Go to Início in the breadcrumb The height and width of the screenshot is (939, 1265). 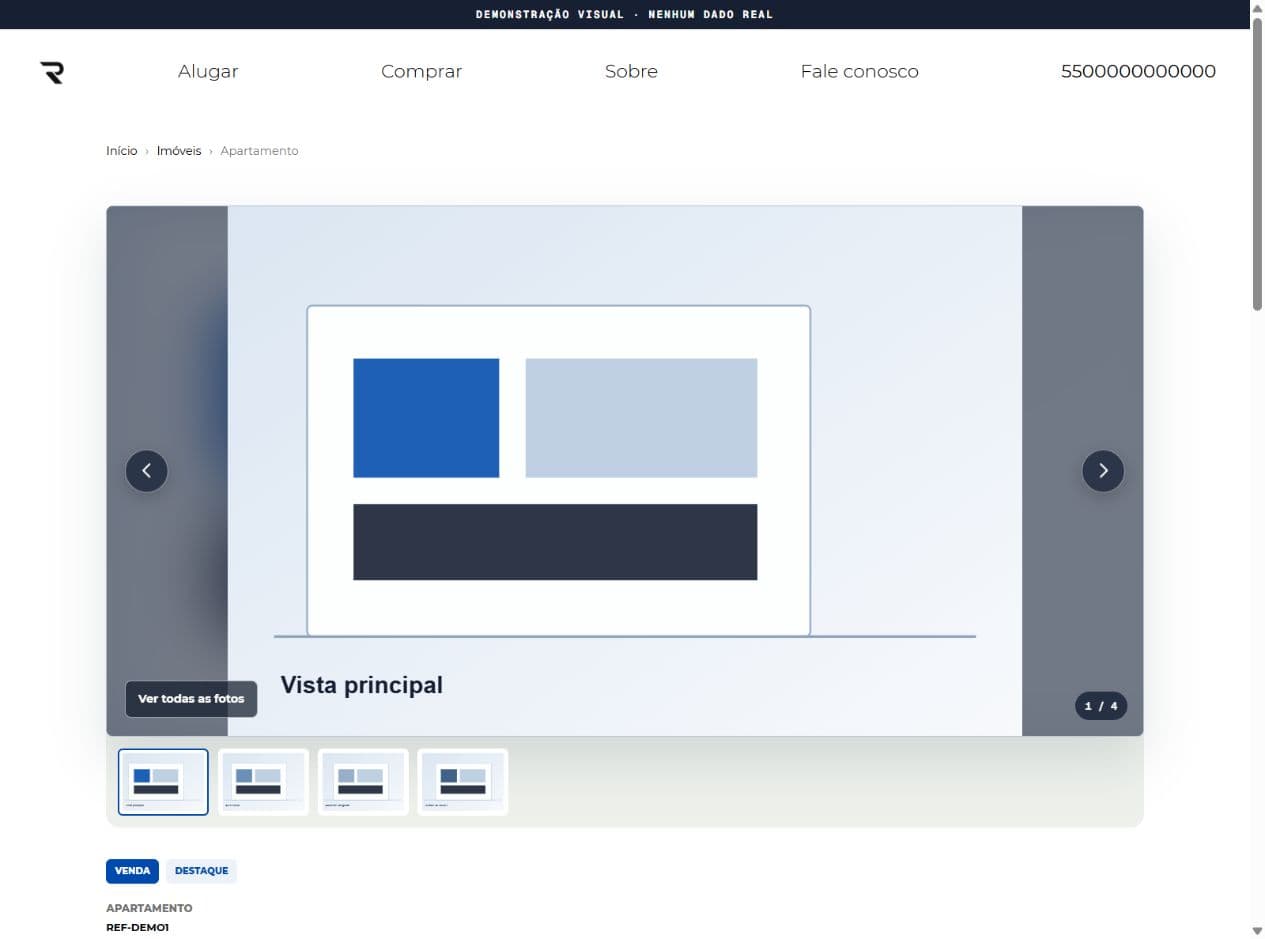tap(122, 151)
